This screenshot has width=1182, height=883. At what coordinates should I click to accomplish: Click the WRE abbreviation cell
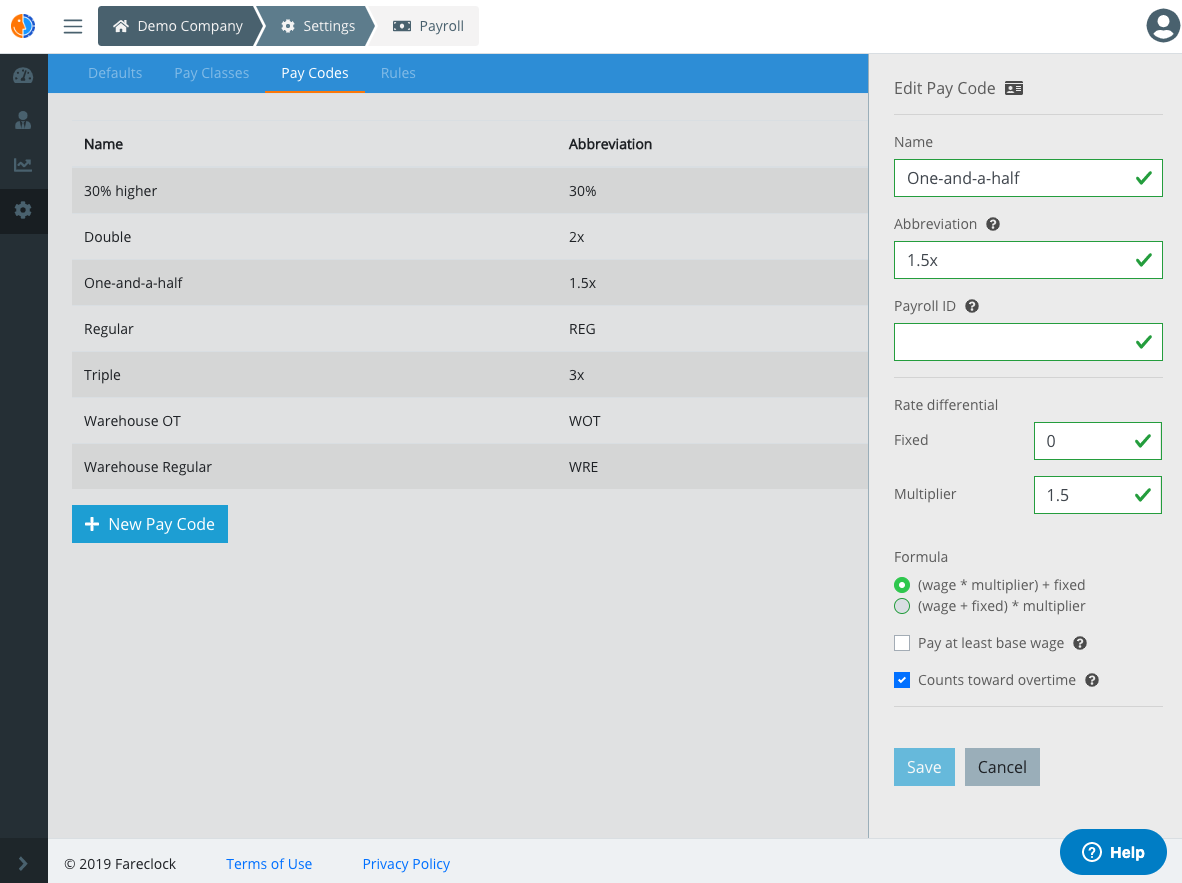(x=583, y=467)
